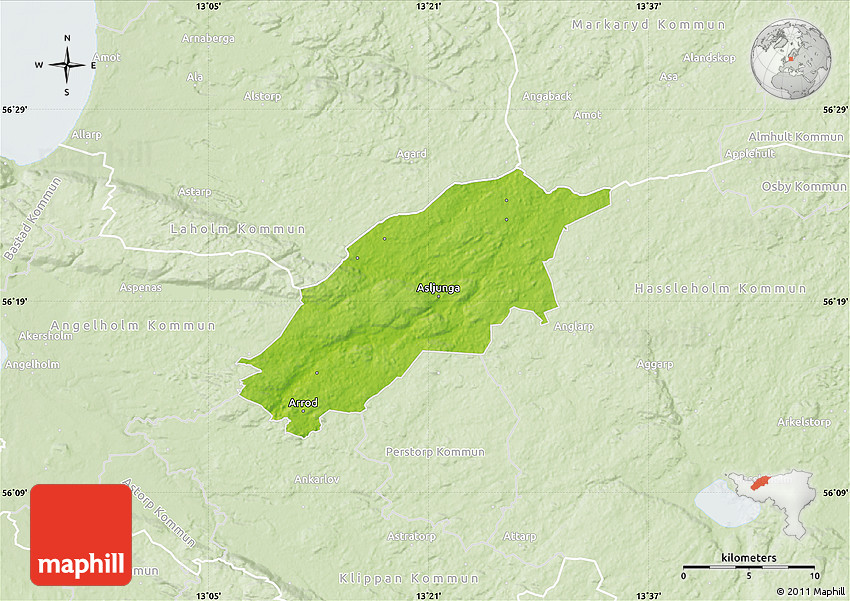Click the Laholm Kommun label
The image size is (850, 601).
tap(237, 229)
